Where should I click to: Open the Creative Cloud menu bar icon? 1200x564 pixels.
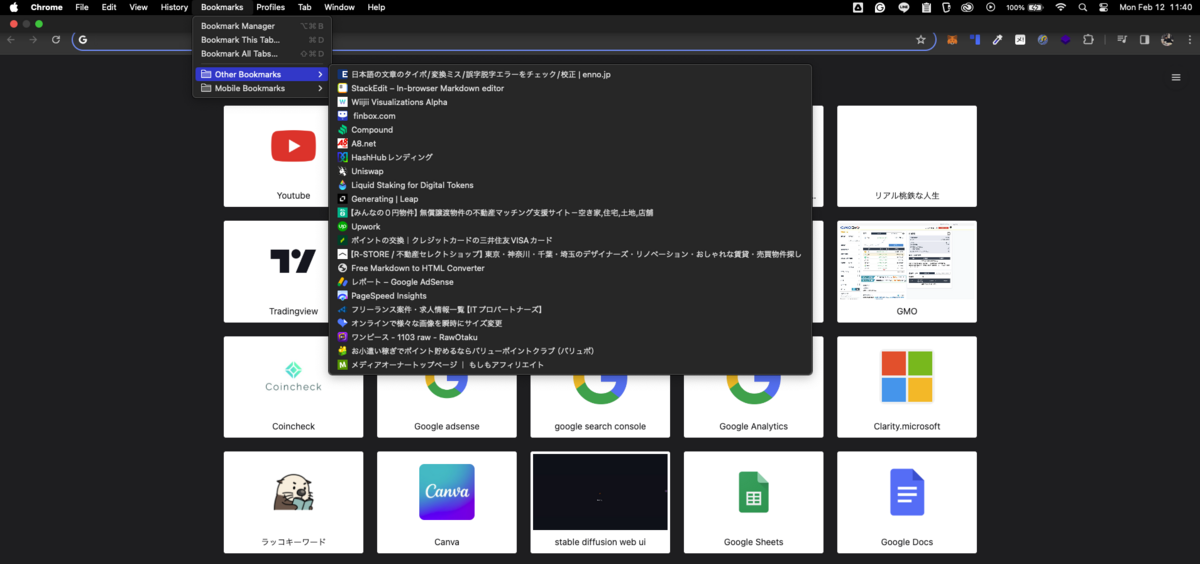[968, 7]
